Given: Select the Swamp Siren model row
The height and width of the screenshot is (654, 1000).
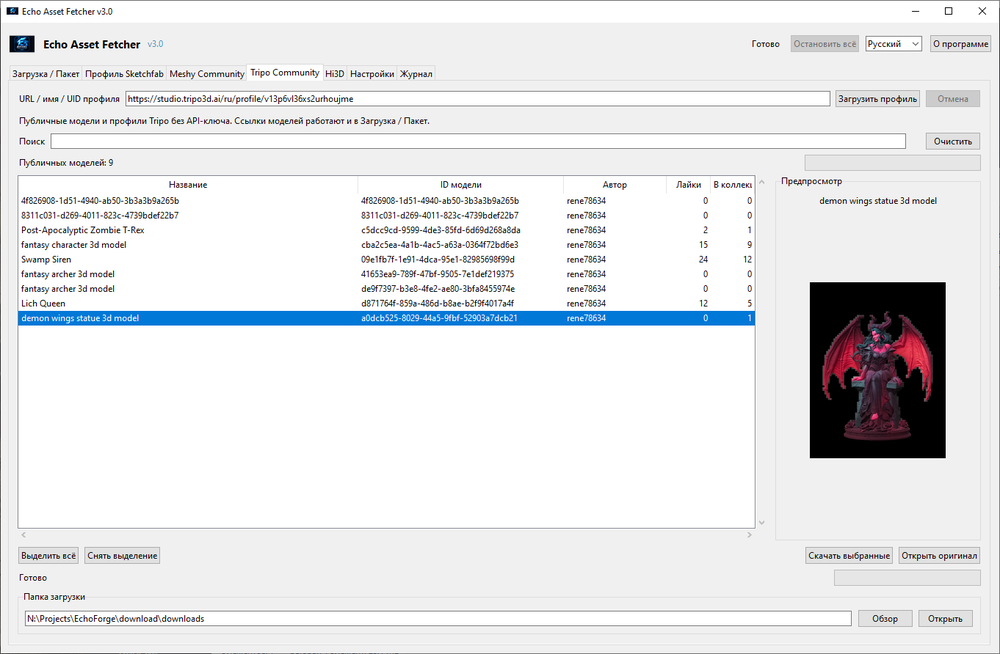Looking at the screenshot, I should pos(386,260).
